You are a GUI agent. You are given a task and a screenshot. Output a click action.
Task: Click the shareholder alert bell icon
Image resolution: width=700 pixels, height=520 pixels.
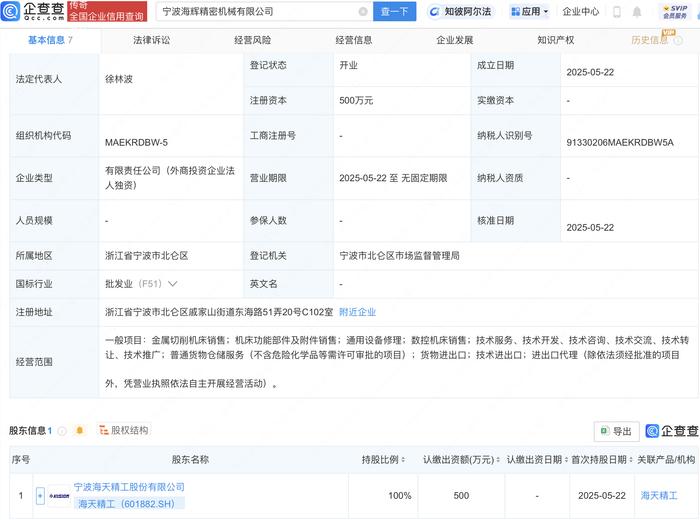80,430
